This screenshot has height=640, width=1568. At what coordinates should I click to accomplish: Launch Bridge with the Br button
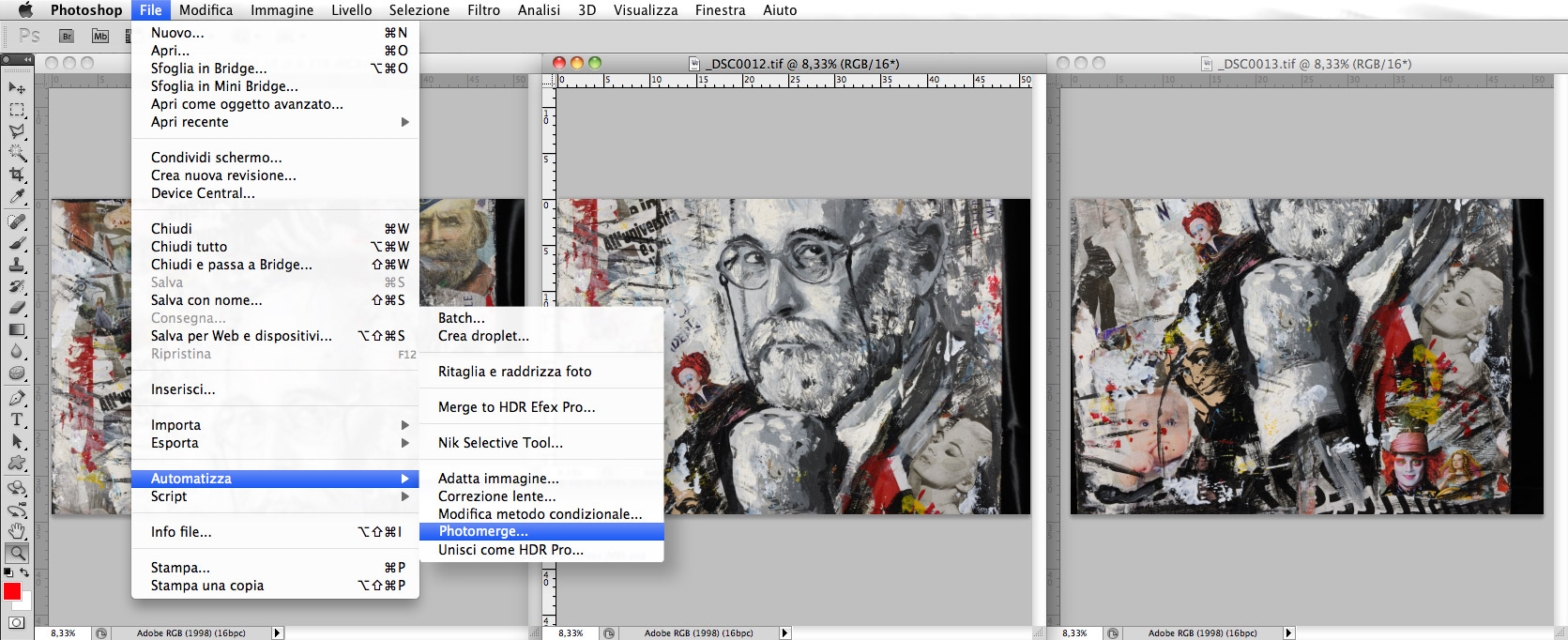point(67,36)
